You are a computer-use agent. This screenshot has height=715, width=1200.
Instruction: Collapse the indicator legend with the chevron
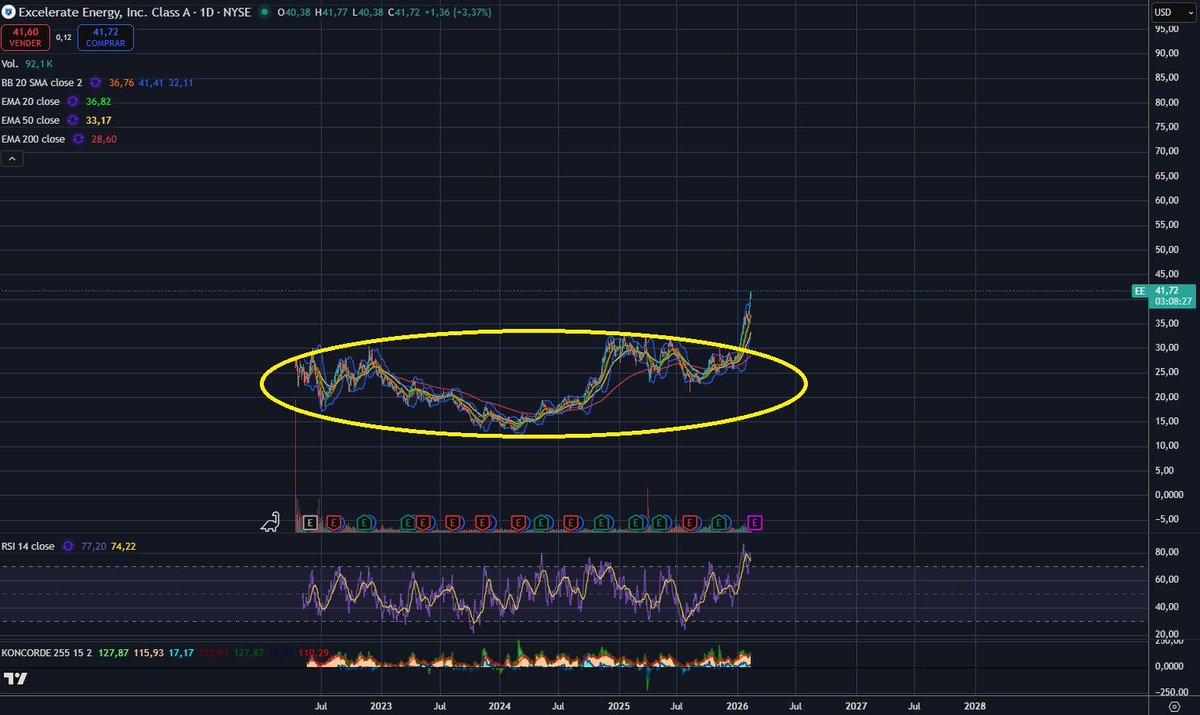12,158
